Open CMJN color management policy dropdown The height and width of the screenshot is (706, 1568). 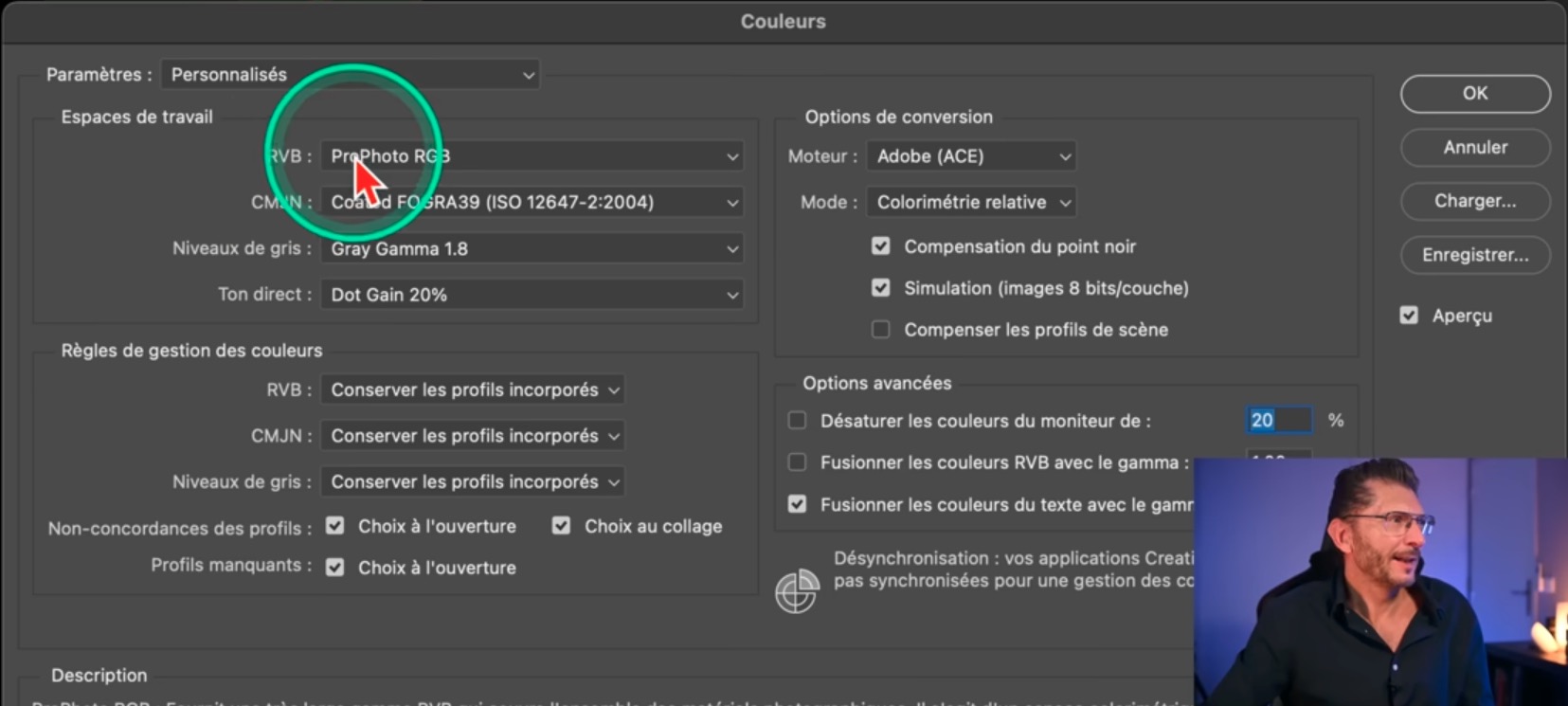pyautogui.click(x=472, y=436)
